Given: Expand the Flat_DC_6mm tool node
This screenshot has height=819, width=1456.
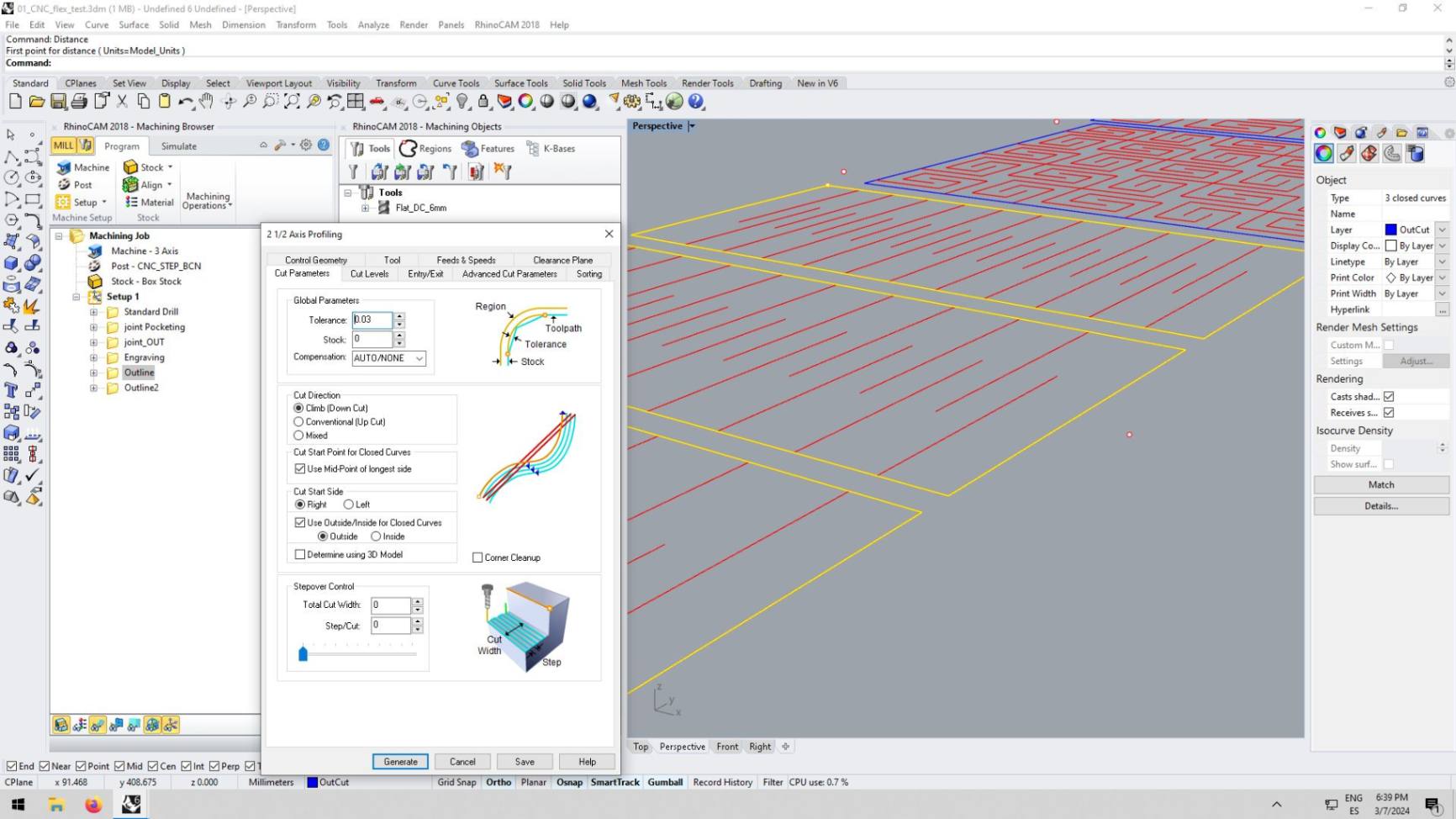Looking at the screenshot, I should 366,208.
